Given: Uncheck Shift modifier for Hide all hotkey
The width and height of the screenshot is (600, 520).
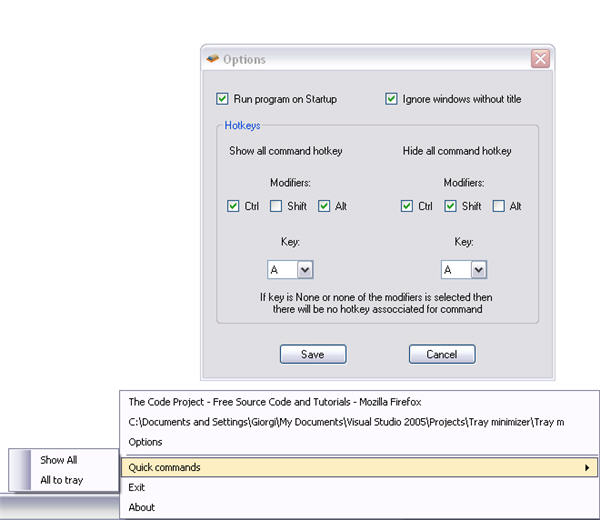Looking at the screenshot, I should (450, 206).
